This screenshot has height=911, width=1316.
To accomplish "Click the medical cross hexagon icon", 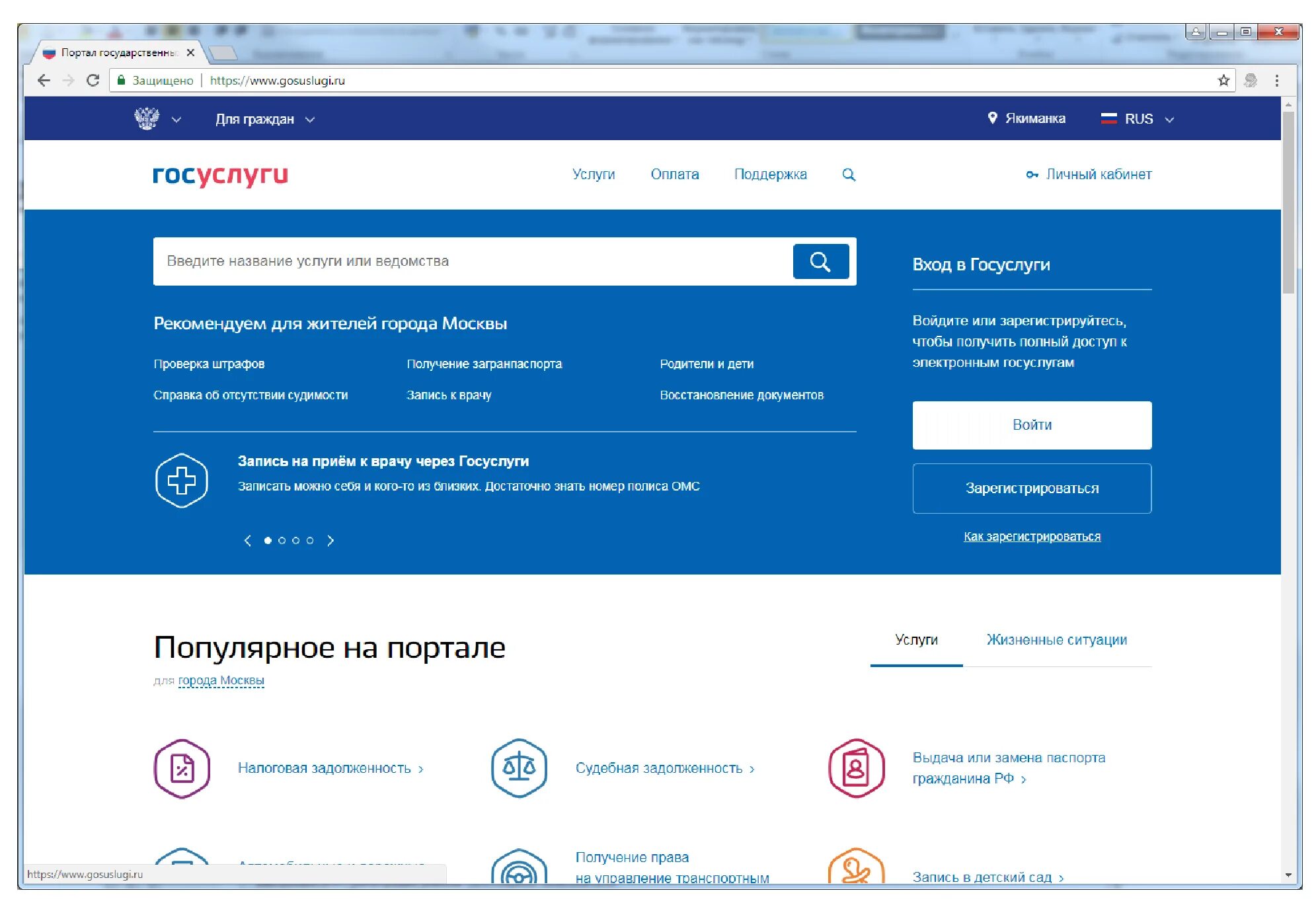I will [x=181, y=481].
